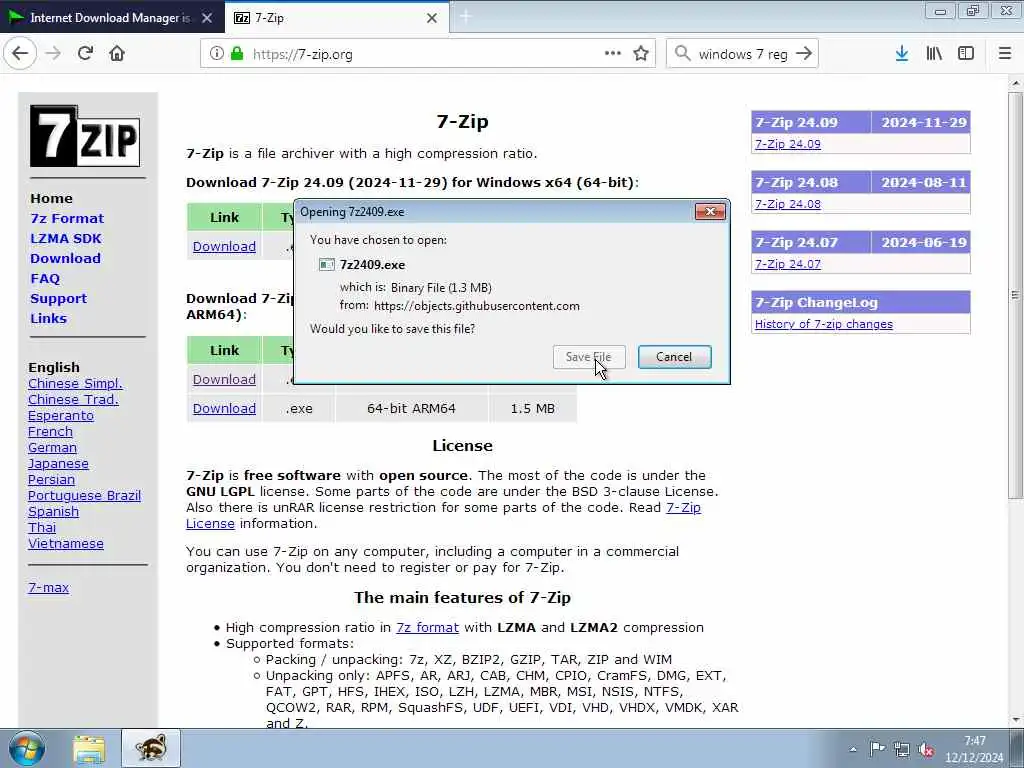Viewport: 1024px width, 768px height.
Task: Open the FAQ page
Action: [x=45, y=279]
